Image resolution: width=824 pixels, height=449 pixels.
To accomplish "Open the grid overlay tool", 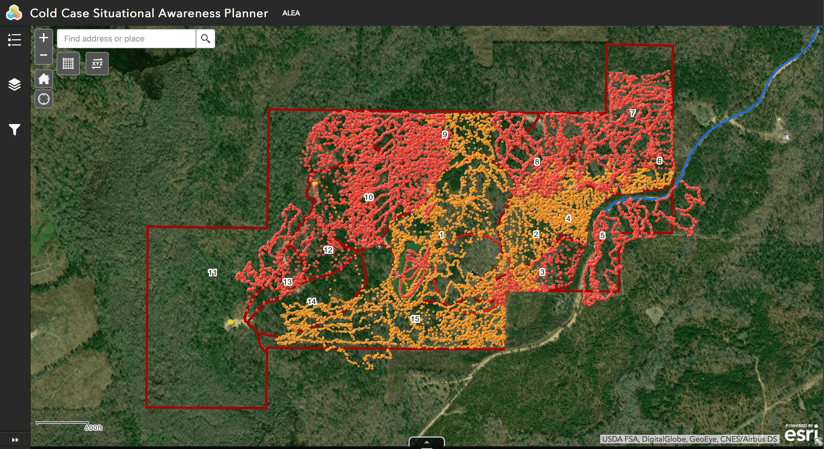I will tap(68, 64).
